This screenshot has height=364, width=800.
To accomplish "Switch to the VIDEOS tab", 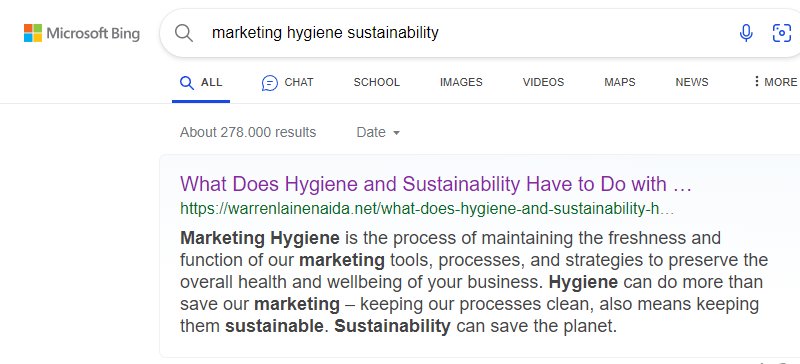I will tap(543, 82).
